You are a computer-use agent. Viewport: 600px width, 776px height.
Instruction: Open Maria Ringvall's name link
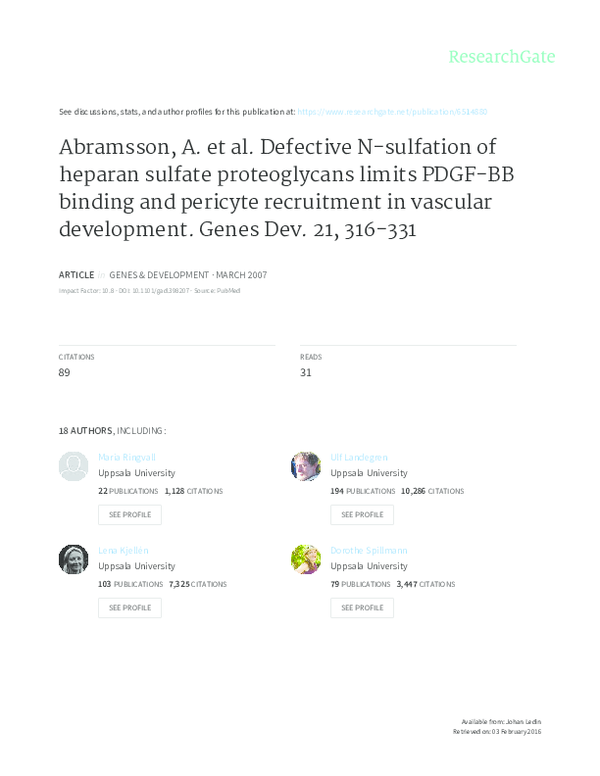pos(122,457)
